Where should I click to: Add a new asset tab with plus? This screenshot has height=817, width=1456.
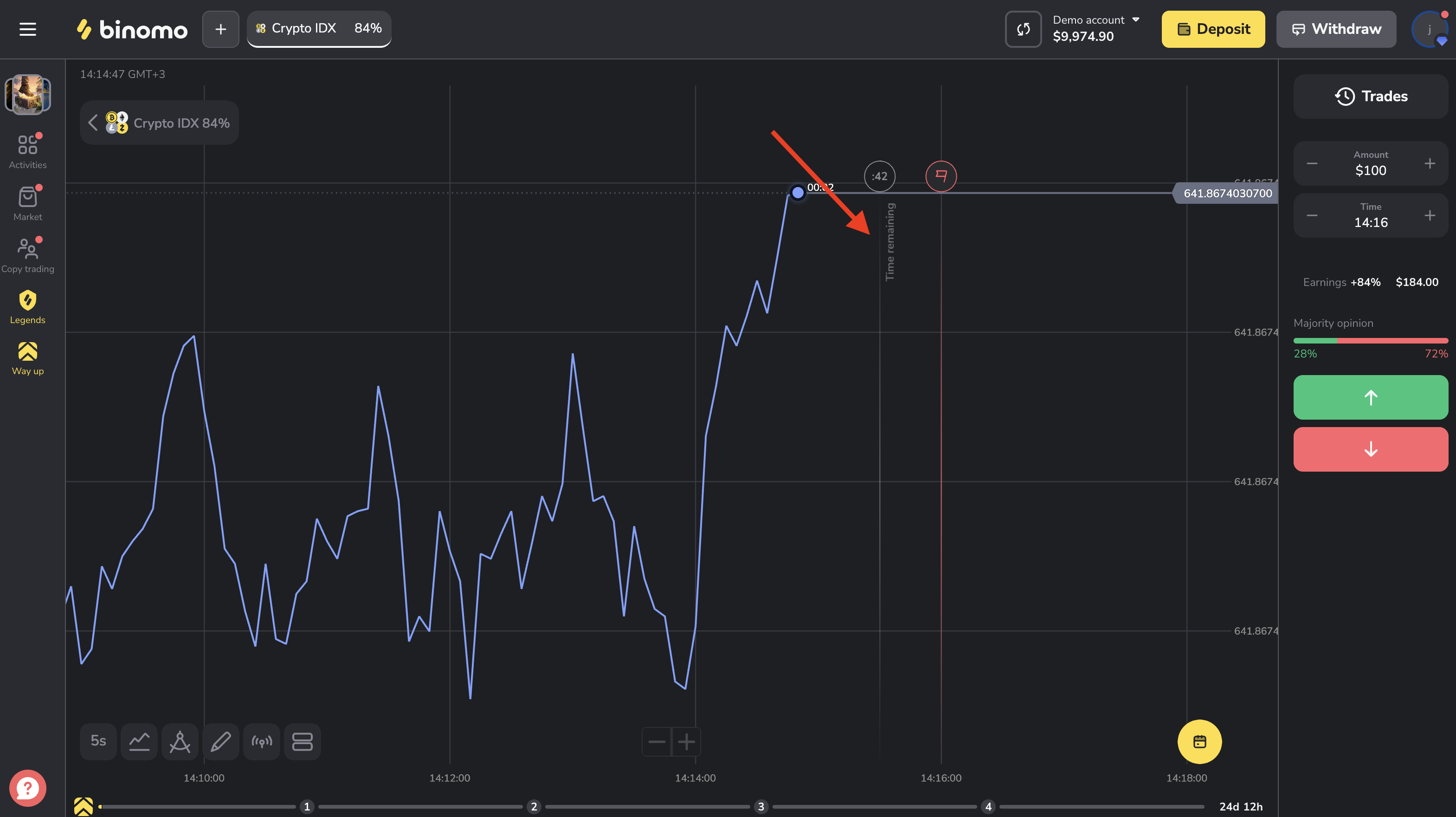[221, 29]
